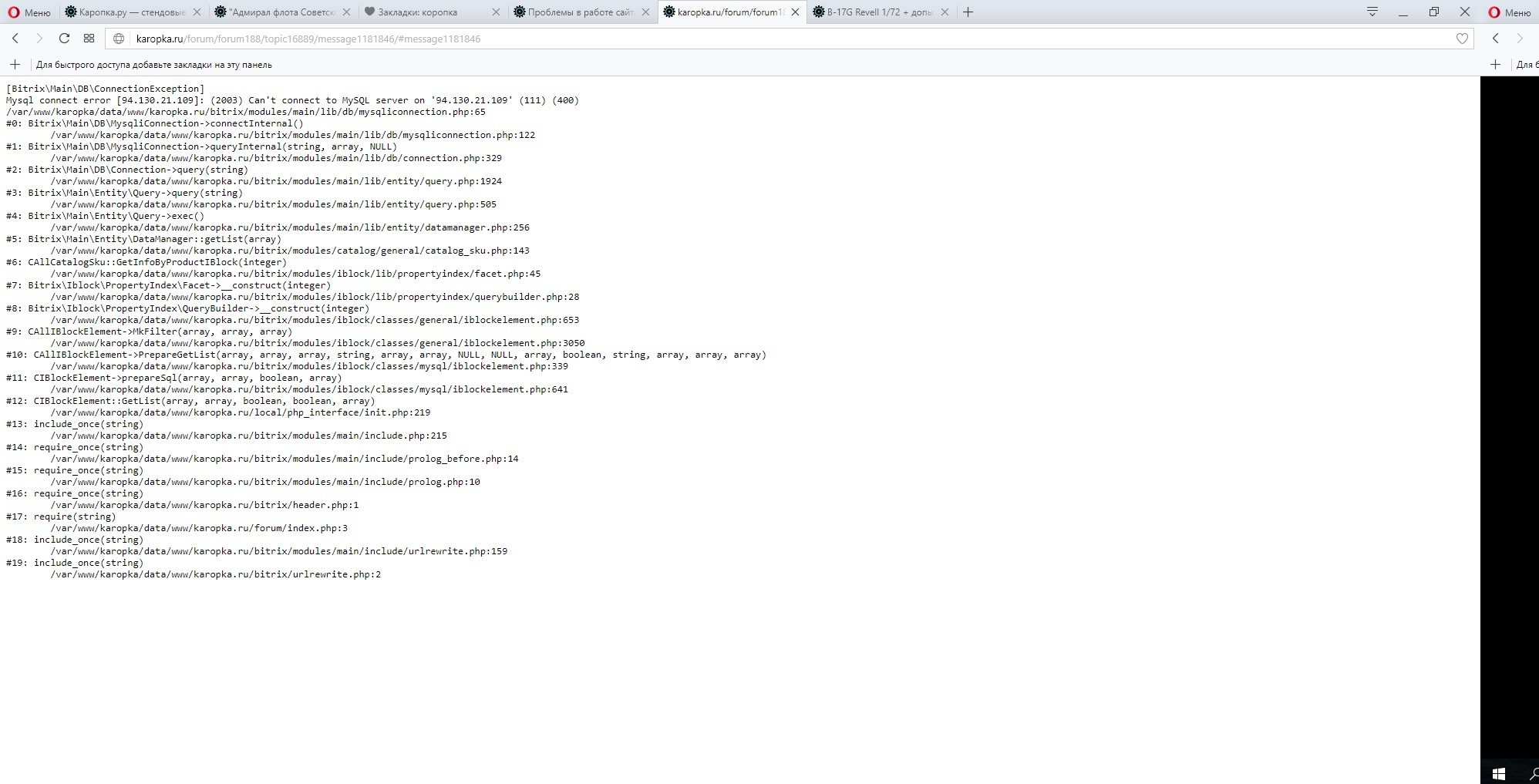Close the B-17G Revell tab
This screenshot has width=1539, height=784.
pyautogui.click(x=944, y=12)
